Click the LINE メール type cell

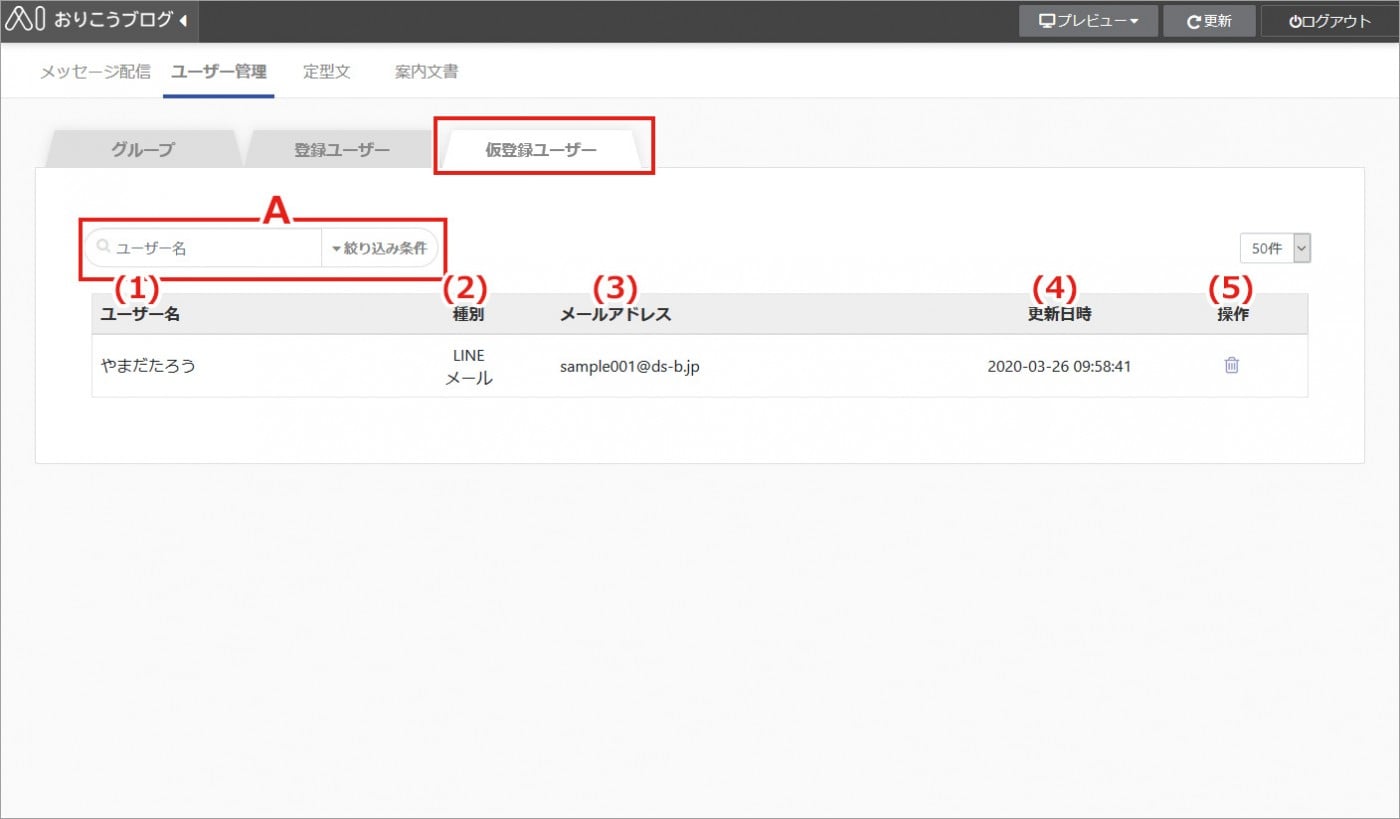coord(468,366)
